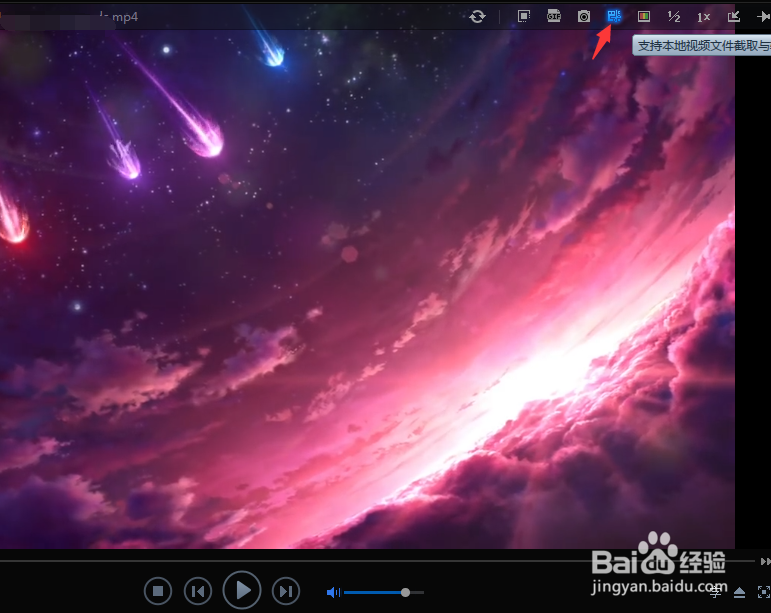Open the GIF capture tool
Screen dimensions: 771x613
coord(554,16)
